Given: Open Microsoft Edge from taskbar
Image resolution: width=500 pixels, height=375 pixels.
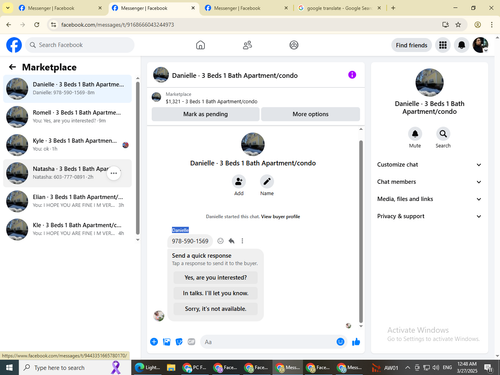Looking at the screenshot, I should 147,368.
